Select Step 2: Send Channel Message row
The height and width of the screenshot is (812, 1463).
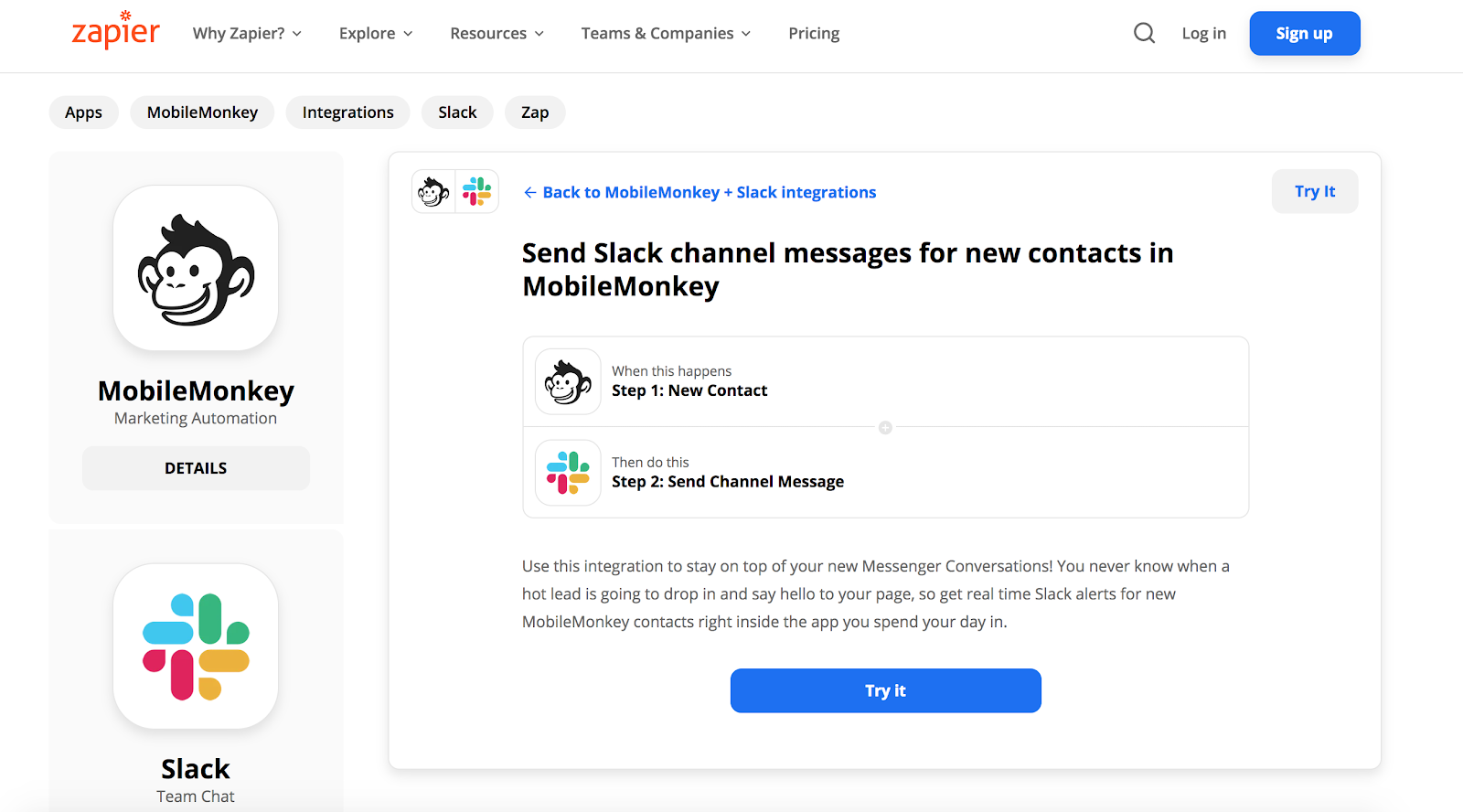885,473
